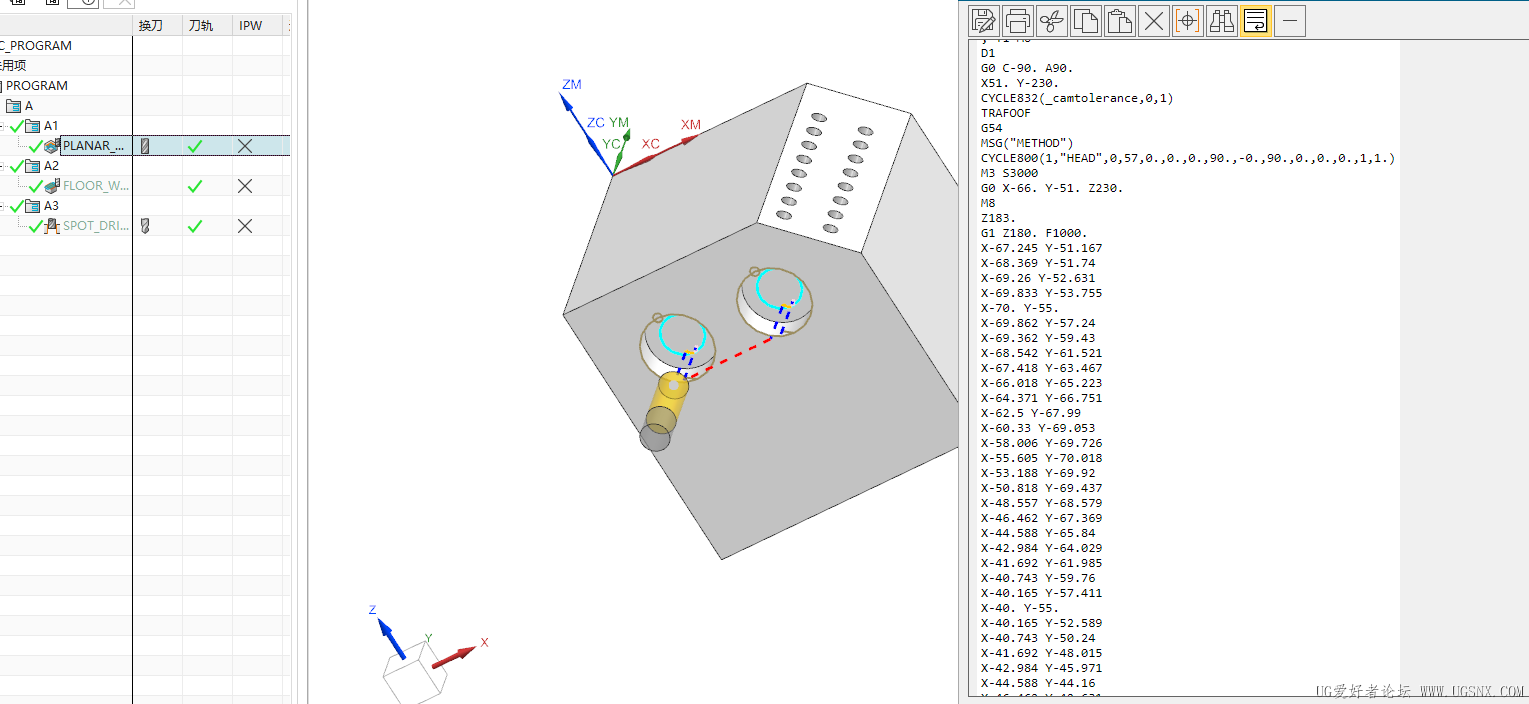Click the green status check beside A1
The image size is (1529, 704).
pyautogui.click(x=16, y=126)
